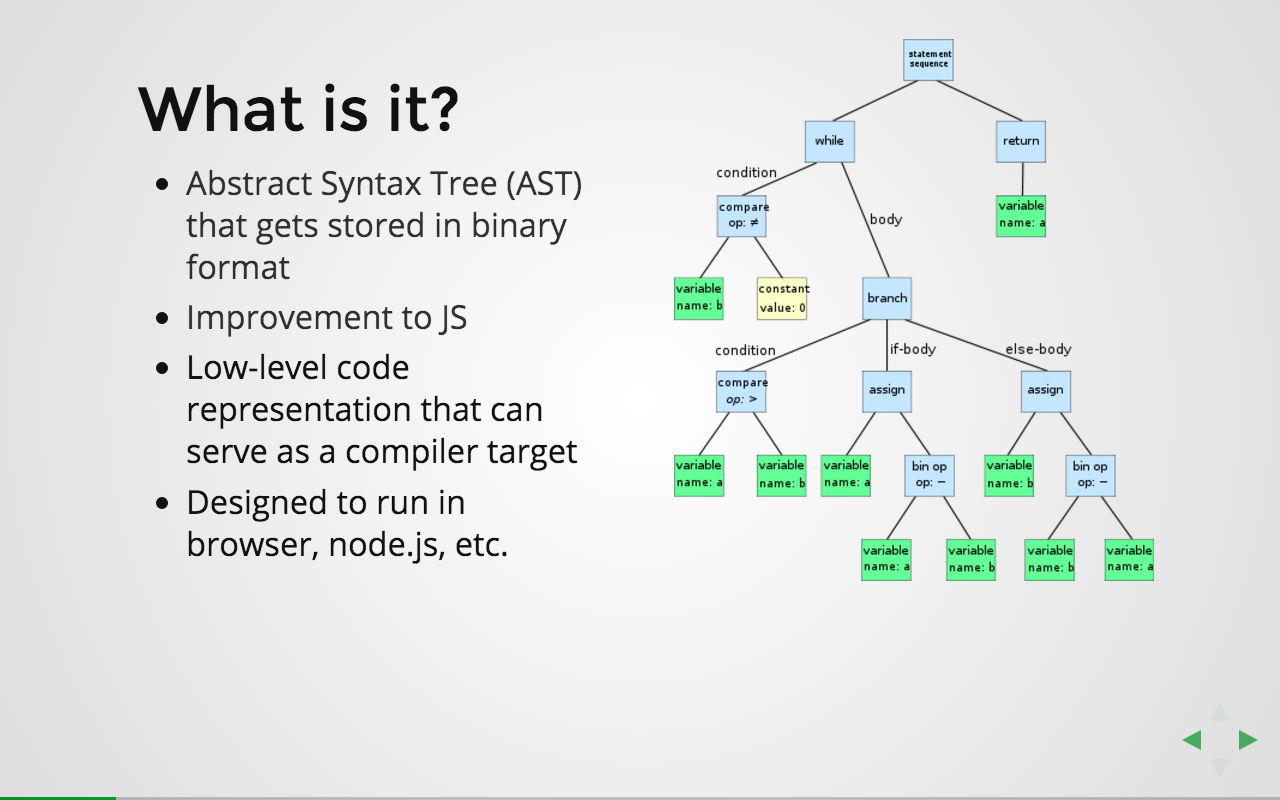Select the 'assign' node under if-body
The height and width of the screenshot is (800, 1280).
pyautogui.click(x=887, y=391)
